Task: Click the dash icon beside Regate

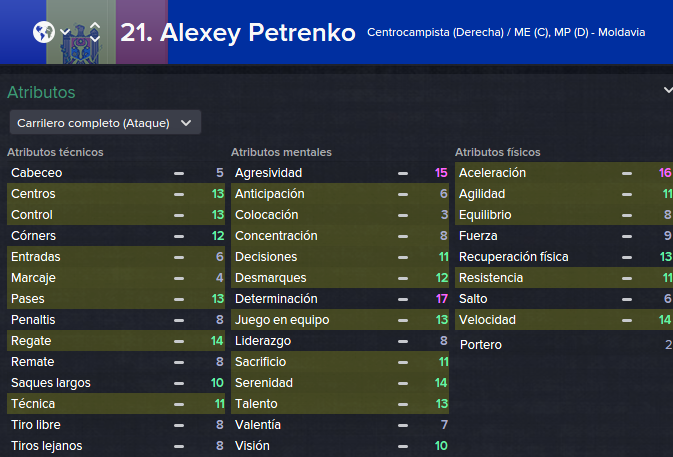Action: point(179,342)
